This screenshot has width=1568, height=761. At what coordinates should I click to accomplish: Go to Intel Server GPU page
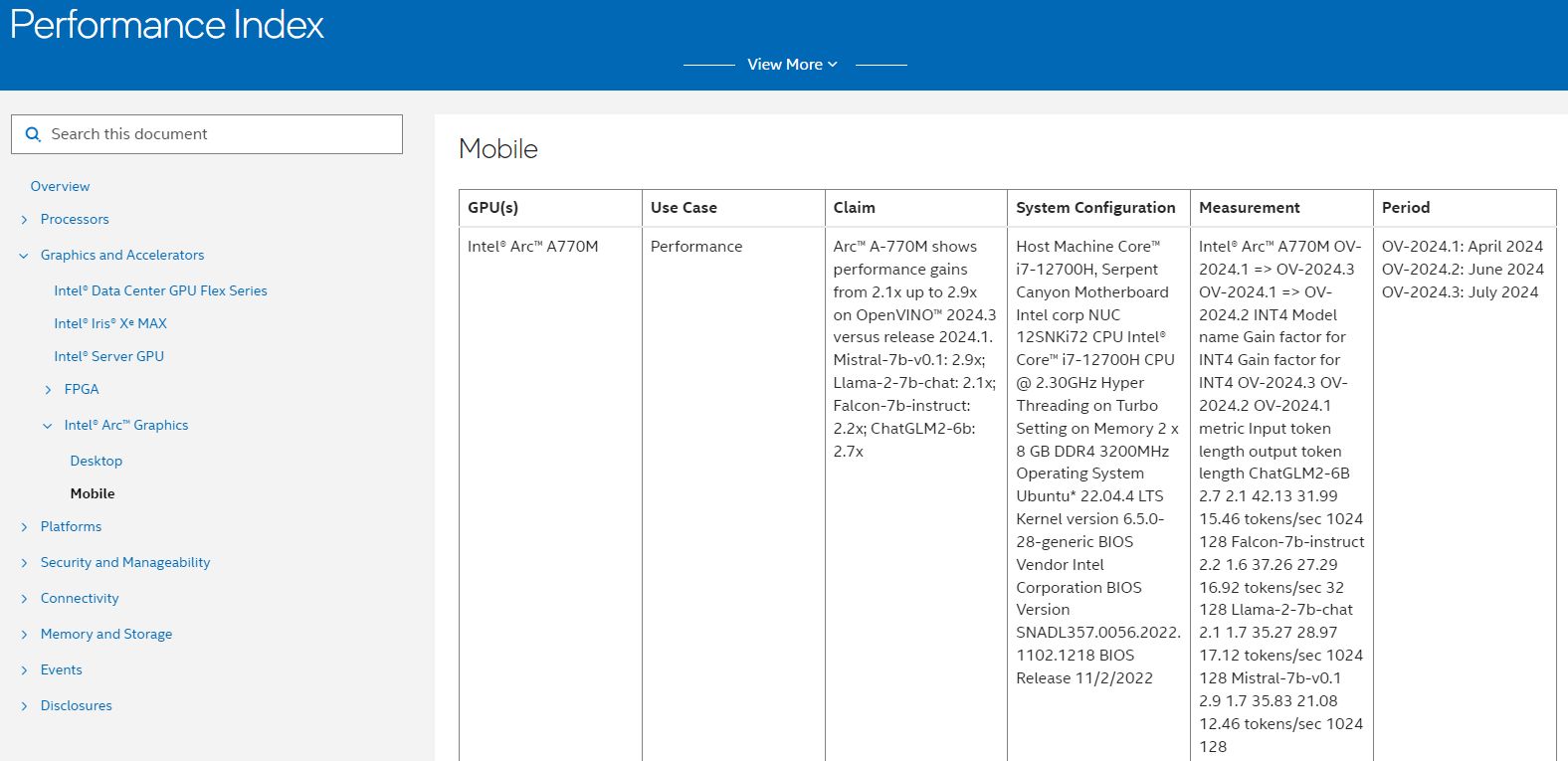pyautogui.click(x=108, y=356)
